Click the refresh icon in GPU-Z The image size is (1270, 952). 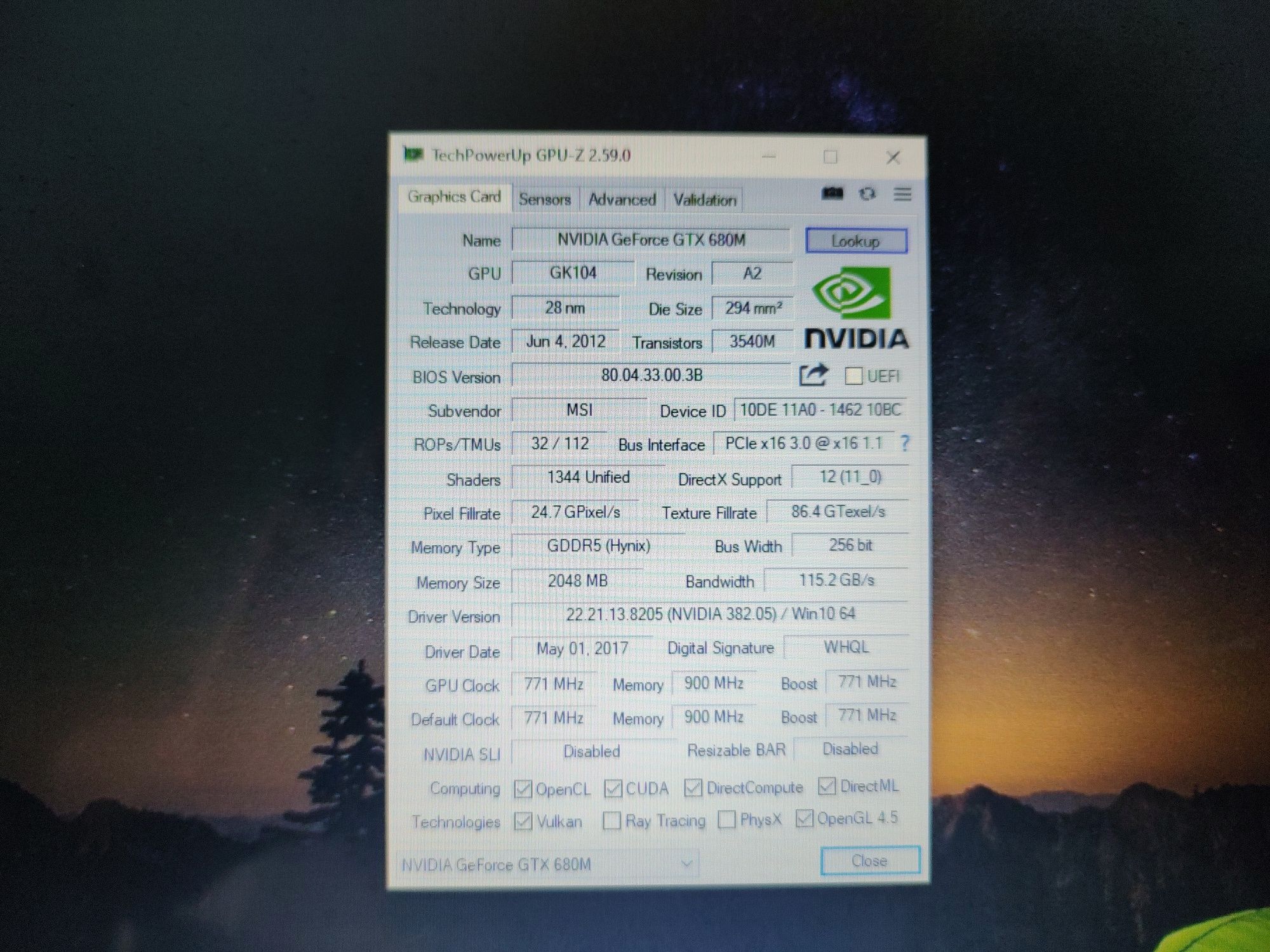867,194
